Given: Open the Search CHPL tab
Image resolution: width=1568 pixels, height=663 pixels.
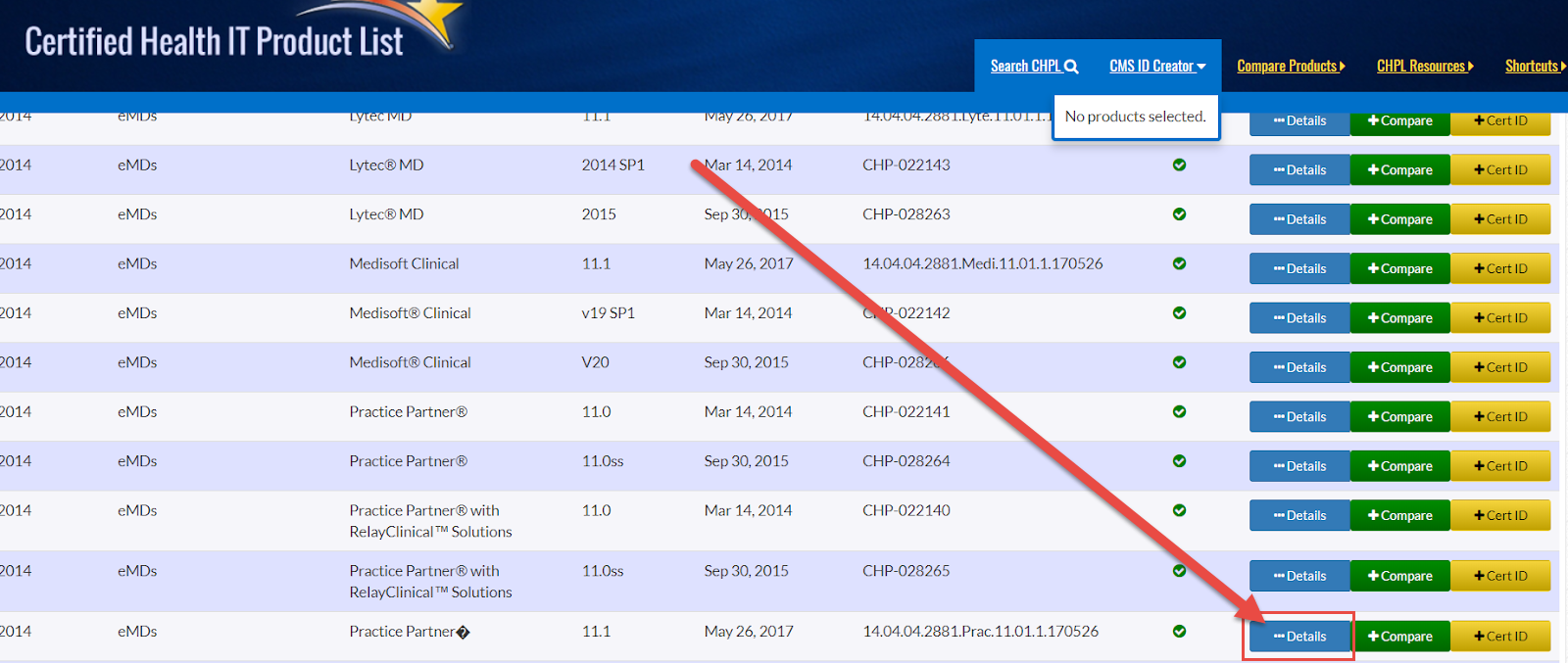Looking at the screenshot, I should pos(1034,66).
